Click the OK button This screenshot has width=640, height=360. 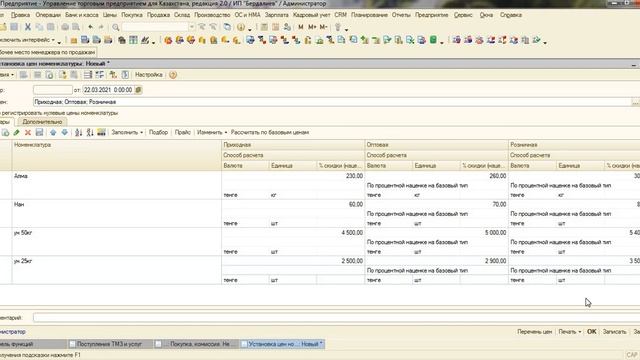591,332
